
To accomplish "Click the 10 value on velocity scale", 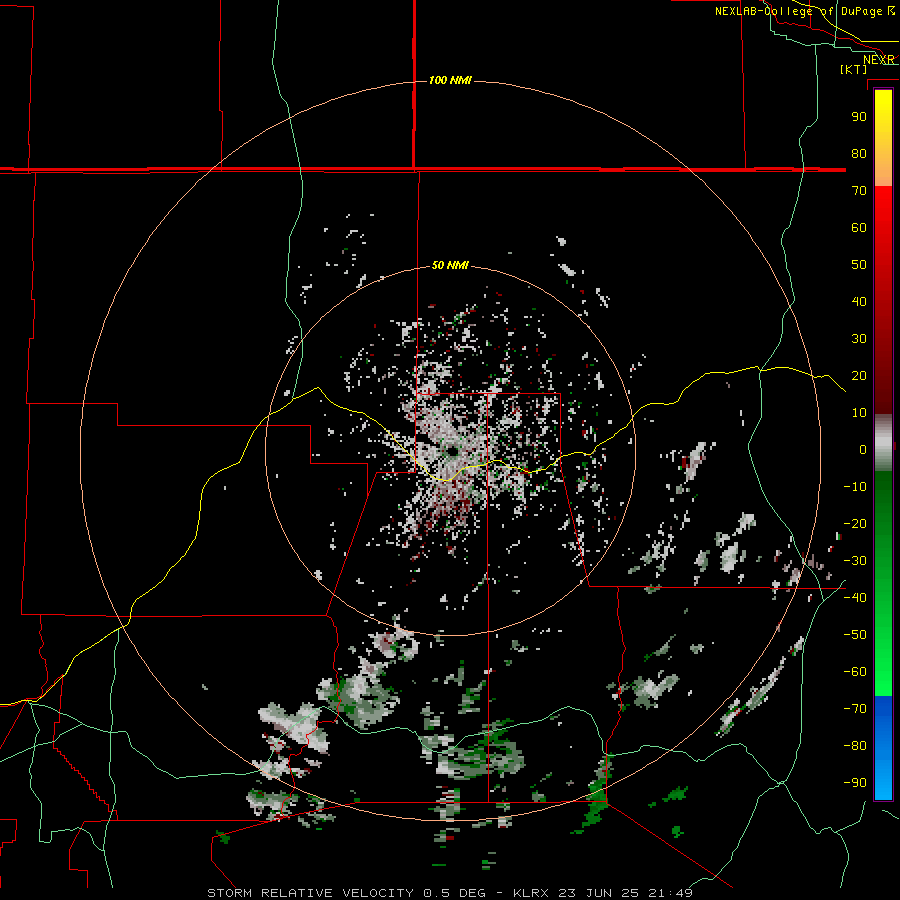I will point(859,413).
